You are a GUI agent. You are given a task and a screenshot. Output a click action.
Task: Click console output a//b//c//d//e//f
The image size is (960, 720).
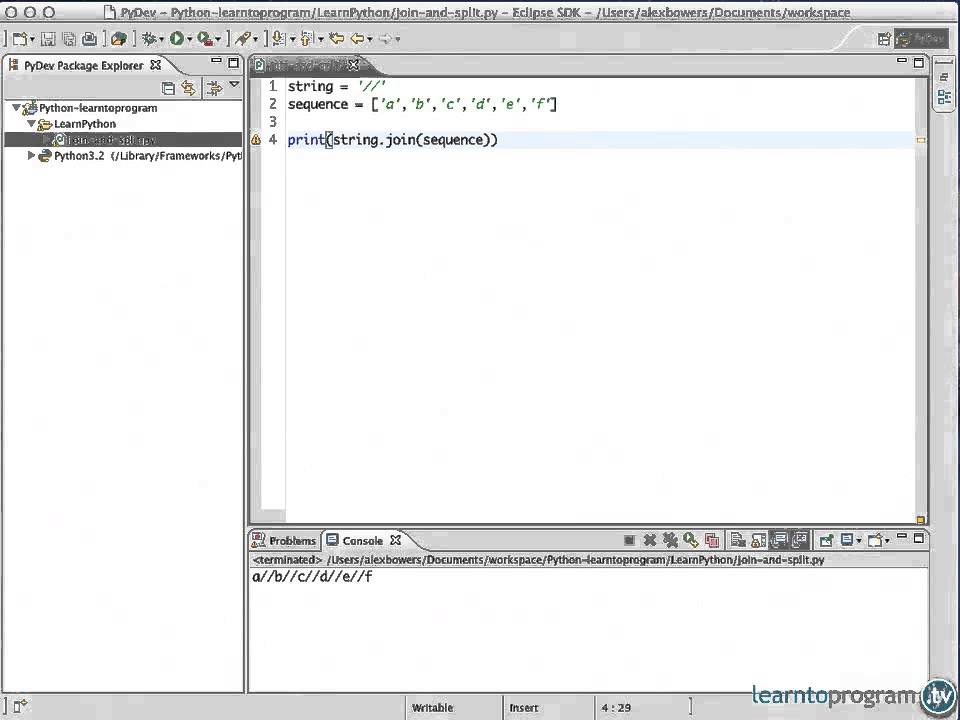pos(312,577)
